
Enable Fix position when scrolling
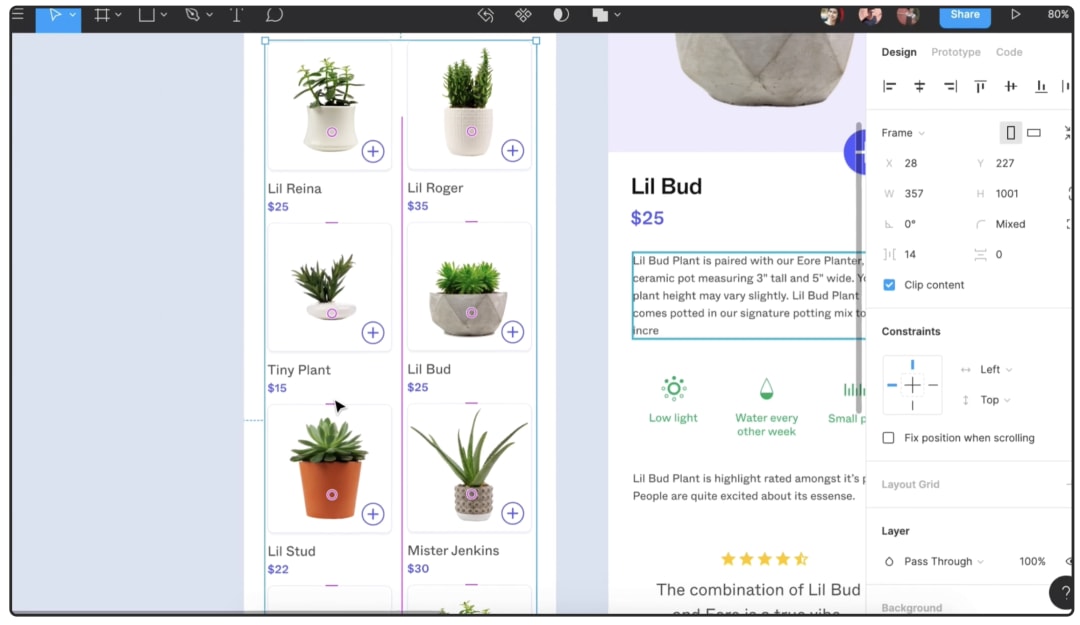click(x=889, y=438)
